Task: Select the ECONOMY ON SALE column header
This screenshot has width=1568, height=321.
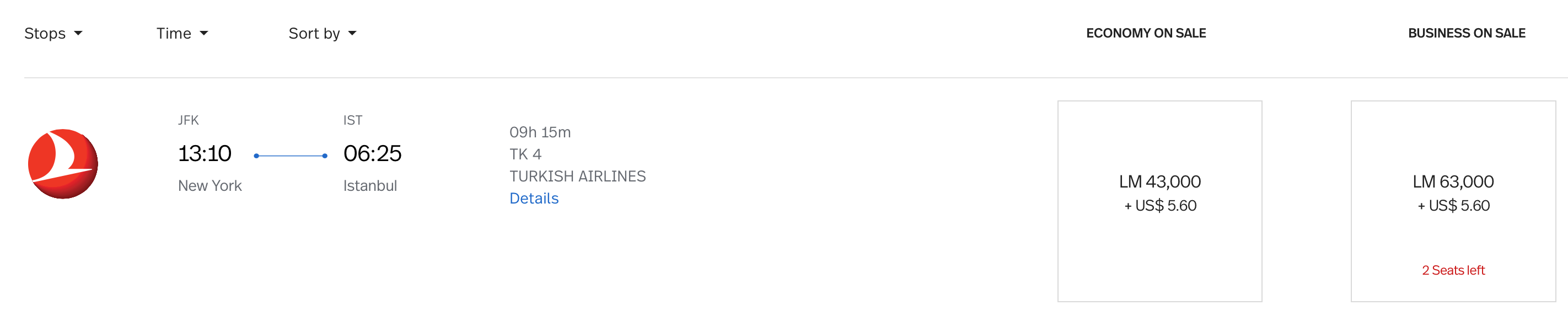Action: pos(1146,33)
